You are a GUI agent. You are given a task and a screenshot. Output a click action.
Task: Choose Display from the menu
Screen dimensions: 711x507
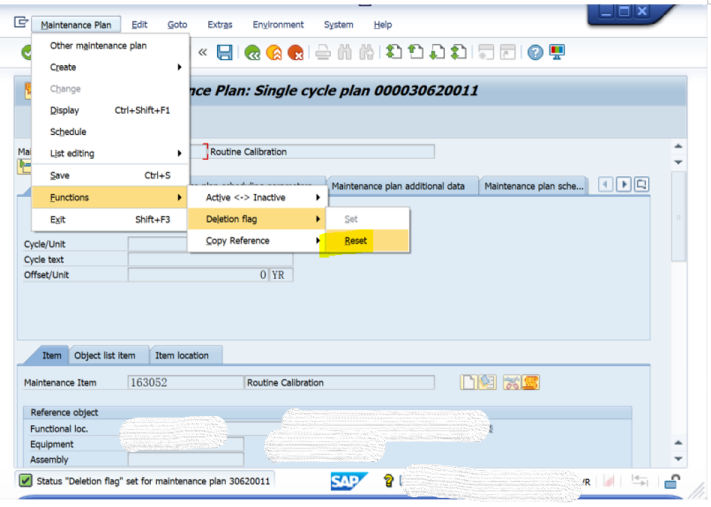click(110, 110)
